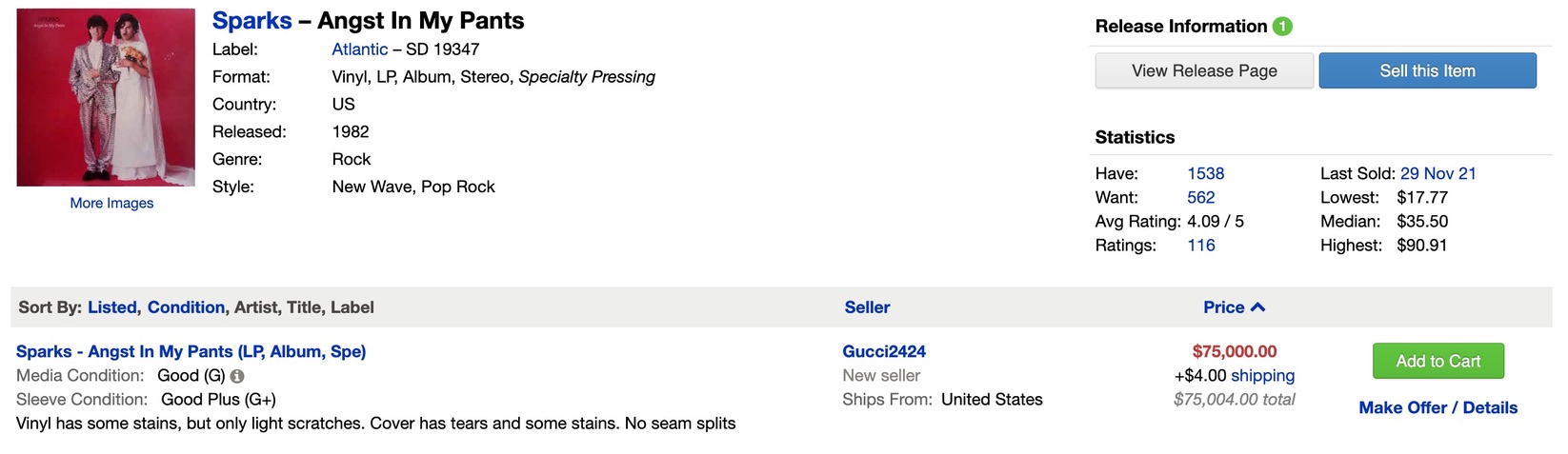Sort listings by Listed
This screenshot has width=1568, height=454.
[112, 307]
